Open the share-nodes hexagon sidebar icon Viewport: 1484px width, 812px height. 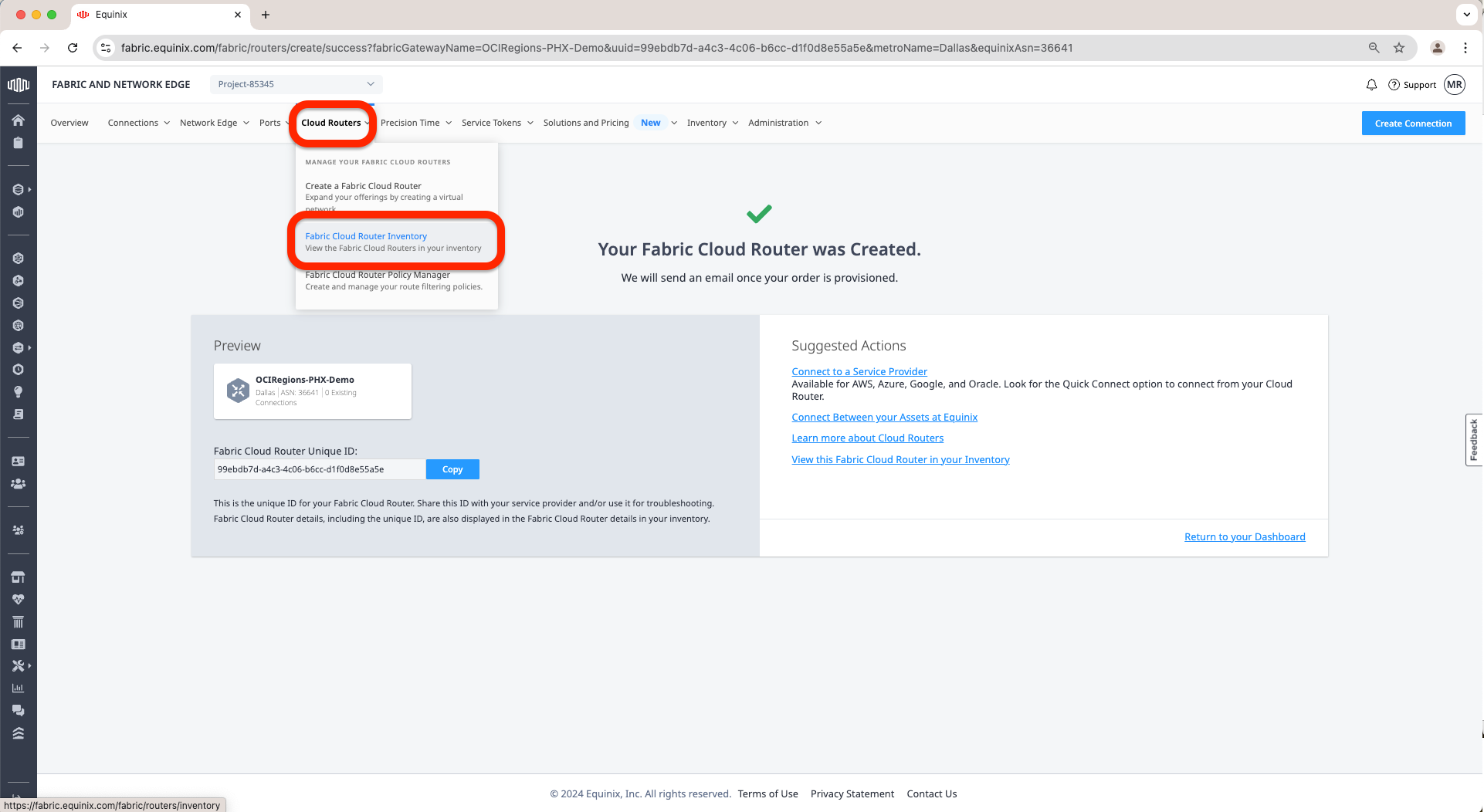(18, 281)
